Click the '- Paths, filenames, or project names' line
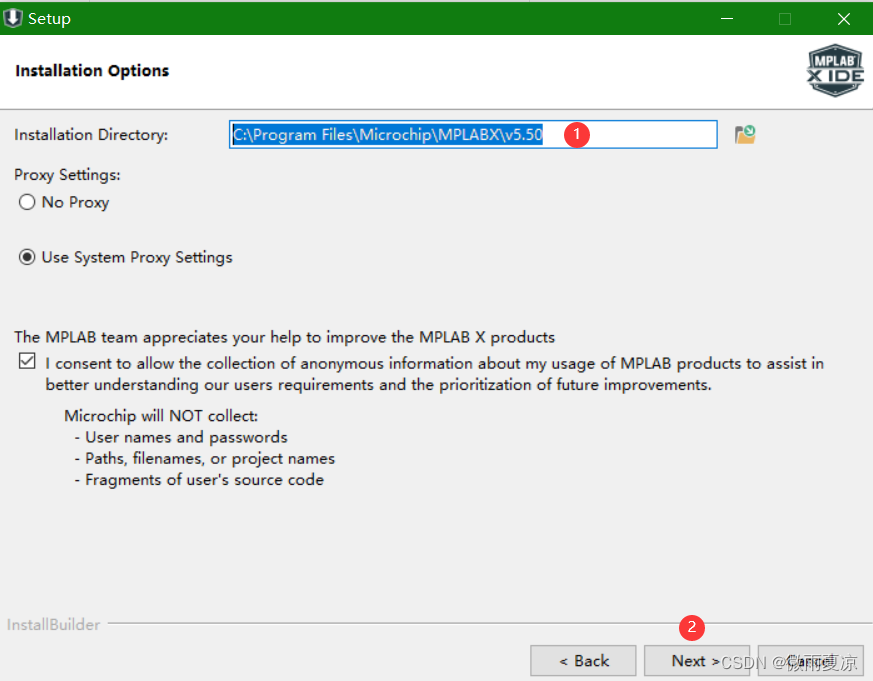873x681 pixels. point(204,458)
